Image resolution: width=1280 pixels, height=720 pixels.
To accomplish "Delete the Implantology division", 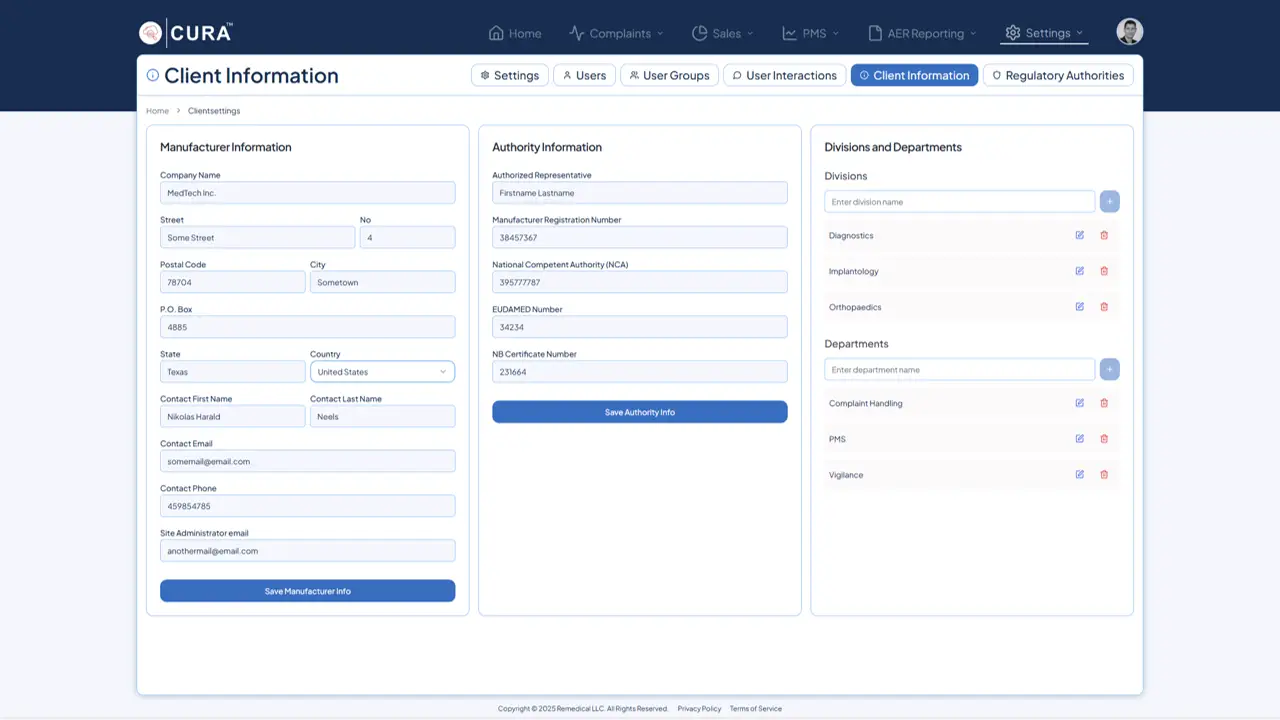I will tap(1104, 271).
